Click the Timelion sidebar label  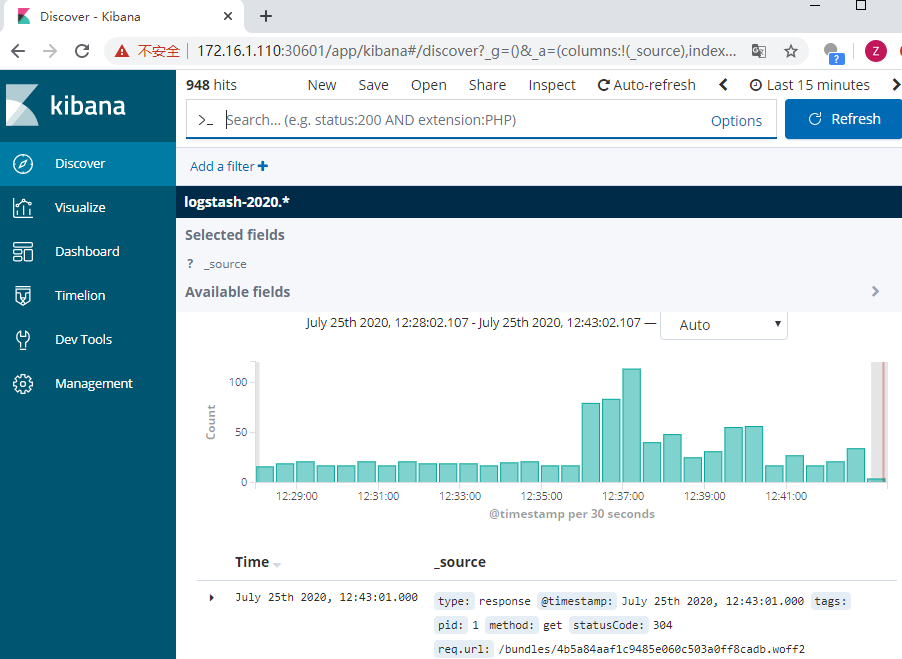click(x=80, y=296)
